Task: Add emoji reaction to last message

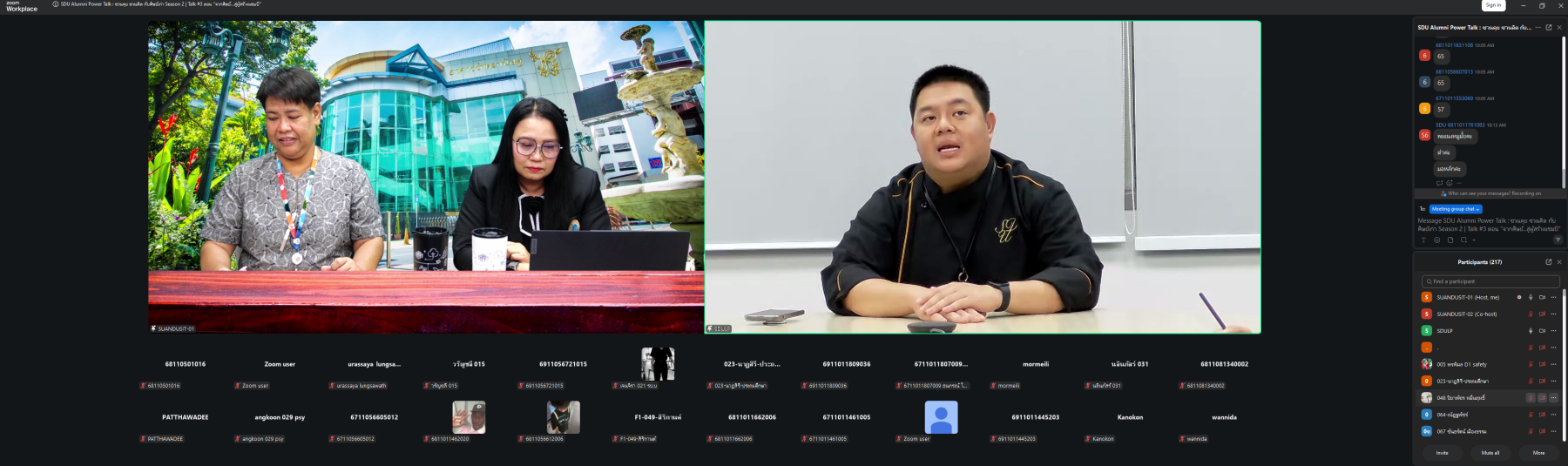Action: (x=1450, y=183)
